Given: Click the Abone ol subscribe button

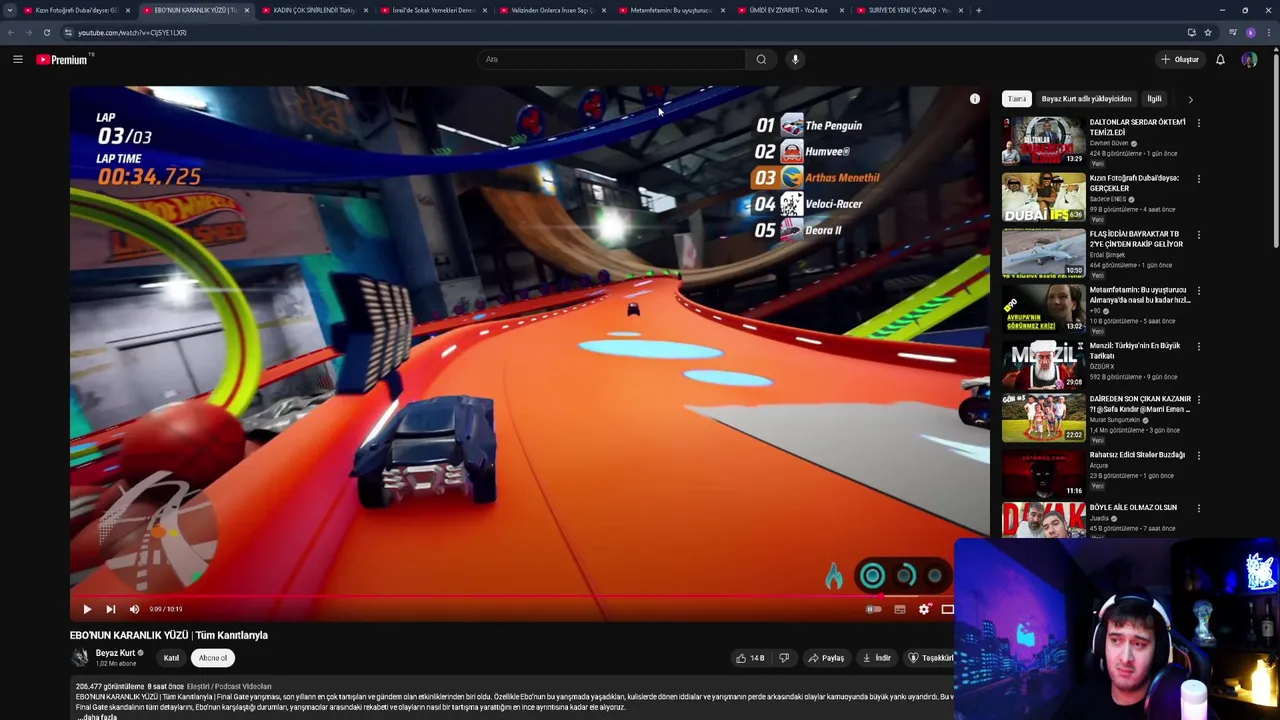Looking at the screenshot, I should [213, 658].
